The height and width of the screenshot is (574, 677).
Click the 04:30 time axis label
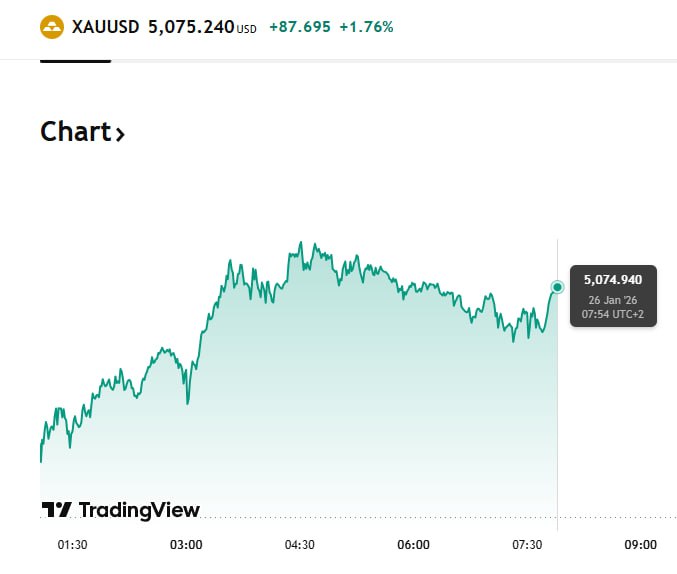[300, 545]
